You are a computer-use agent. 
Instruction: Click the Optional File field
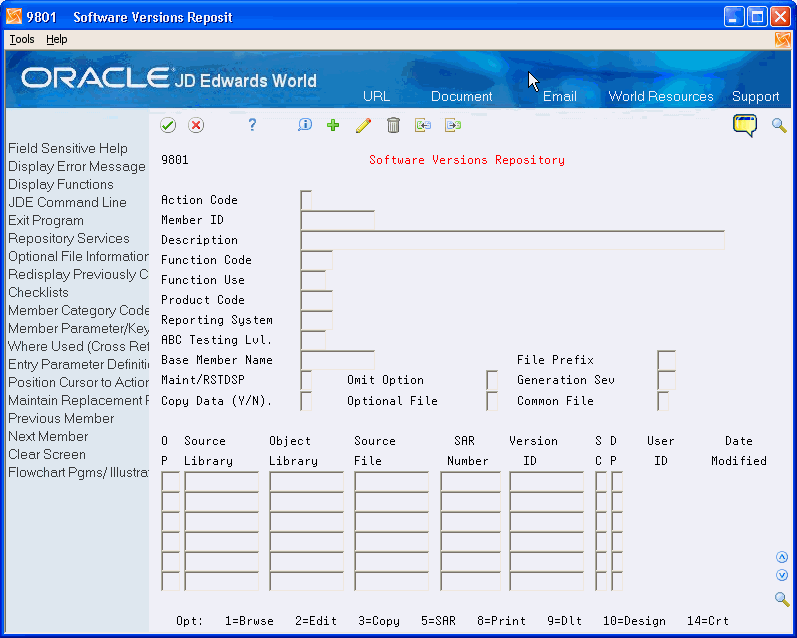(492, 401)
